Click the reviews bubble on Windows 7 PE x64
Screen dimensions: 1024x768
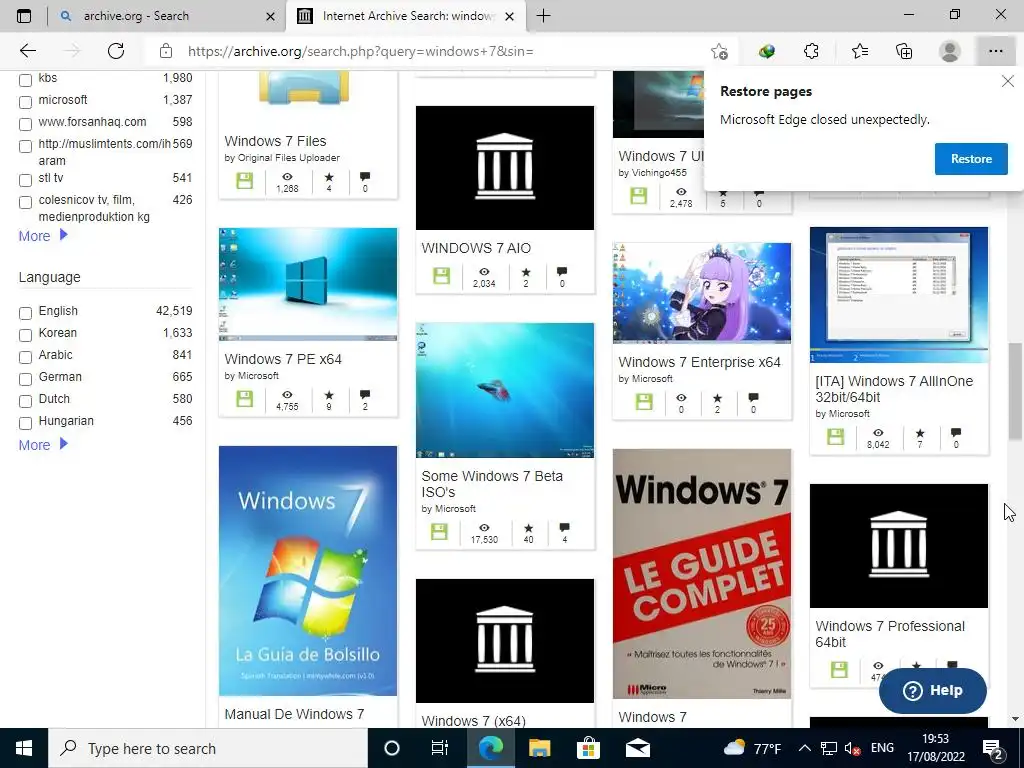tap(365, 394)
